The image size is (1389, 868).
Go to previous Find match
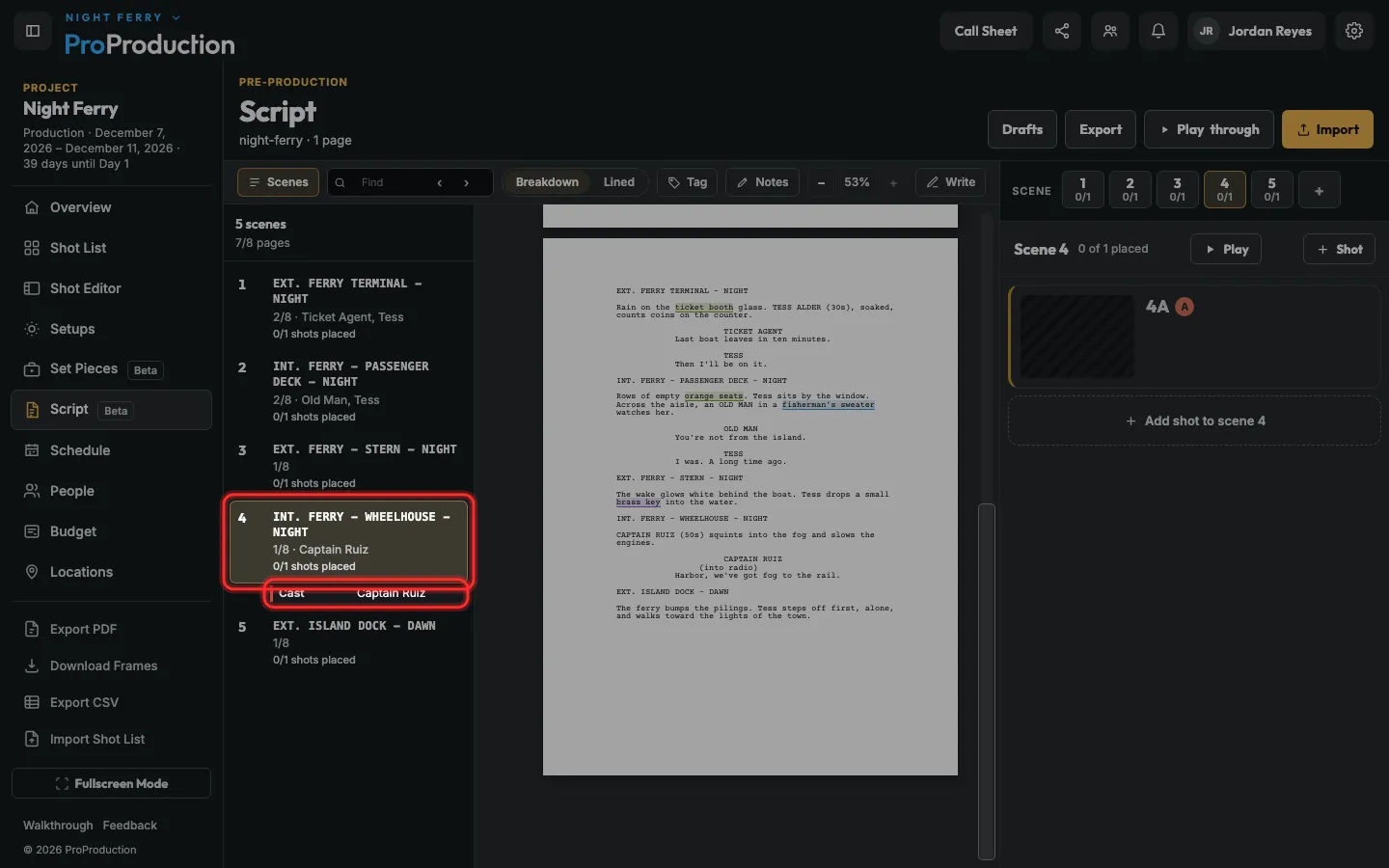pos(440,182)
